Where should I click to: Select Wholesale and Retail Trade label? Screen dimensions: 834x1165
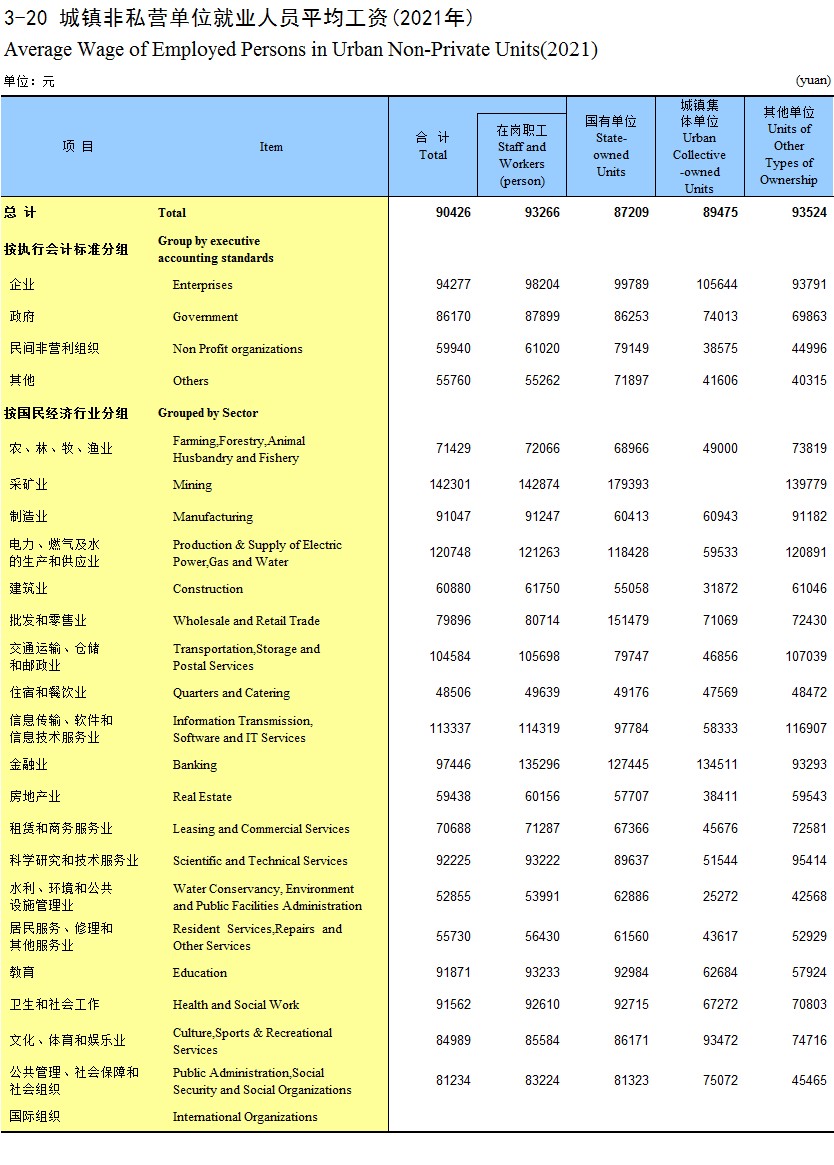tap(246, 621)
